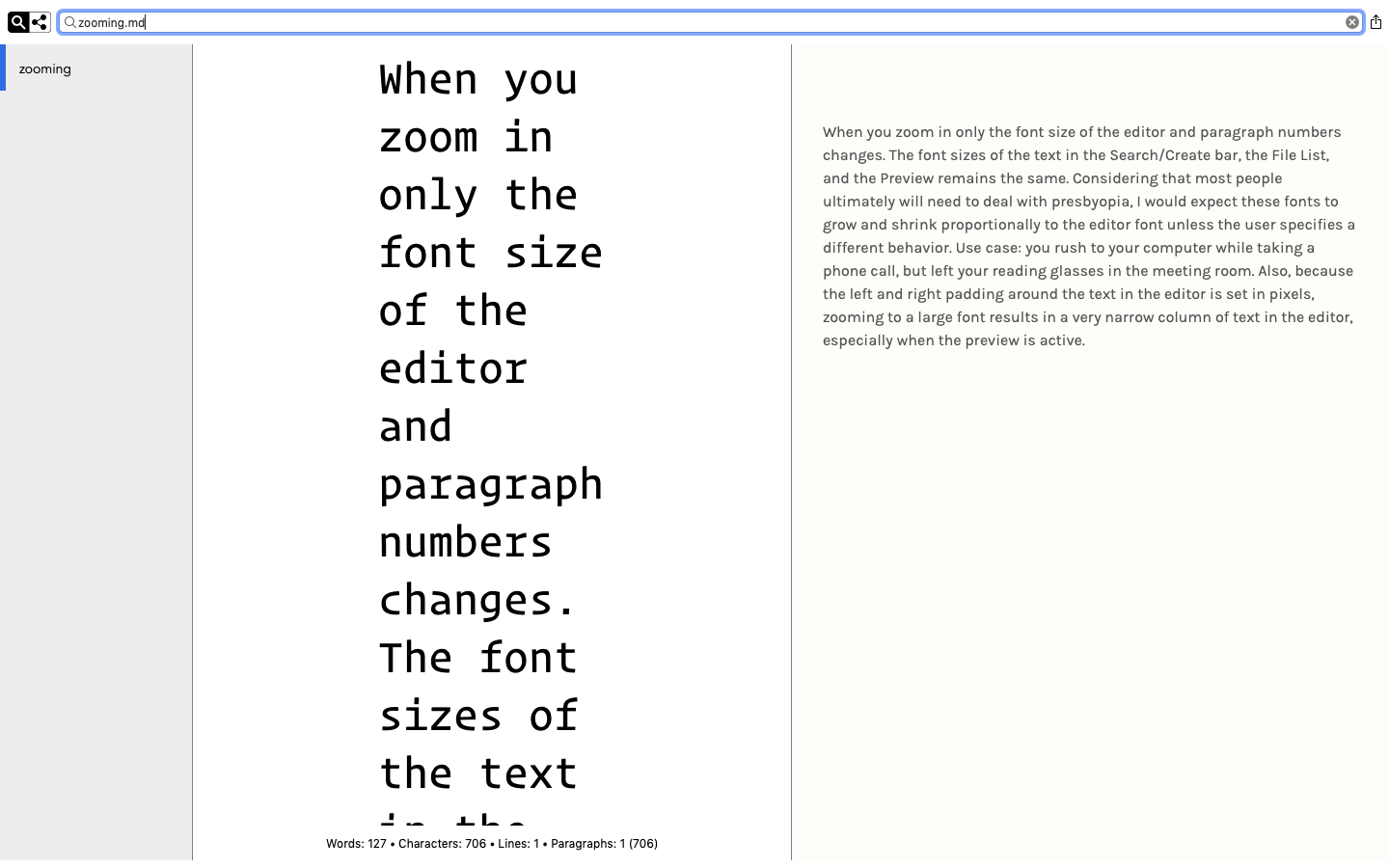Click the word "paragraph" in the editor
This screenshot has height=868, width=1389.
click(x=490, y=485)
